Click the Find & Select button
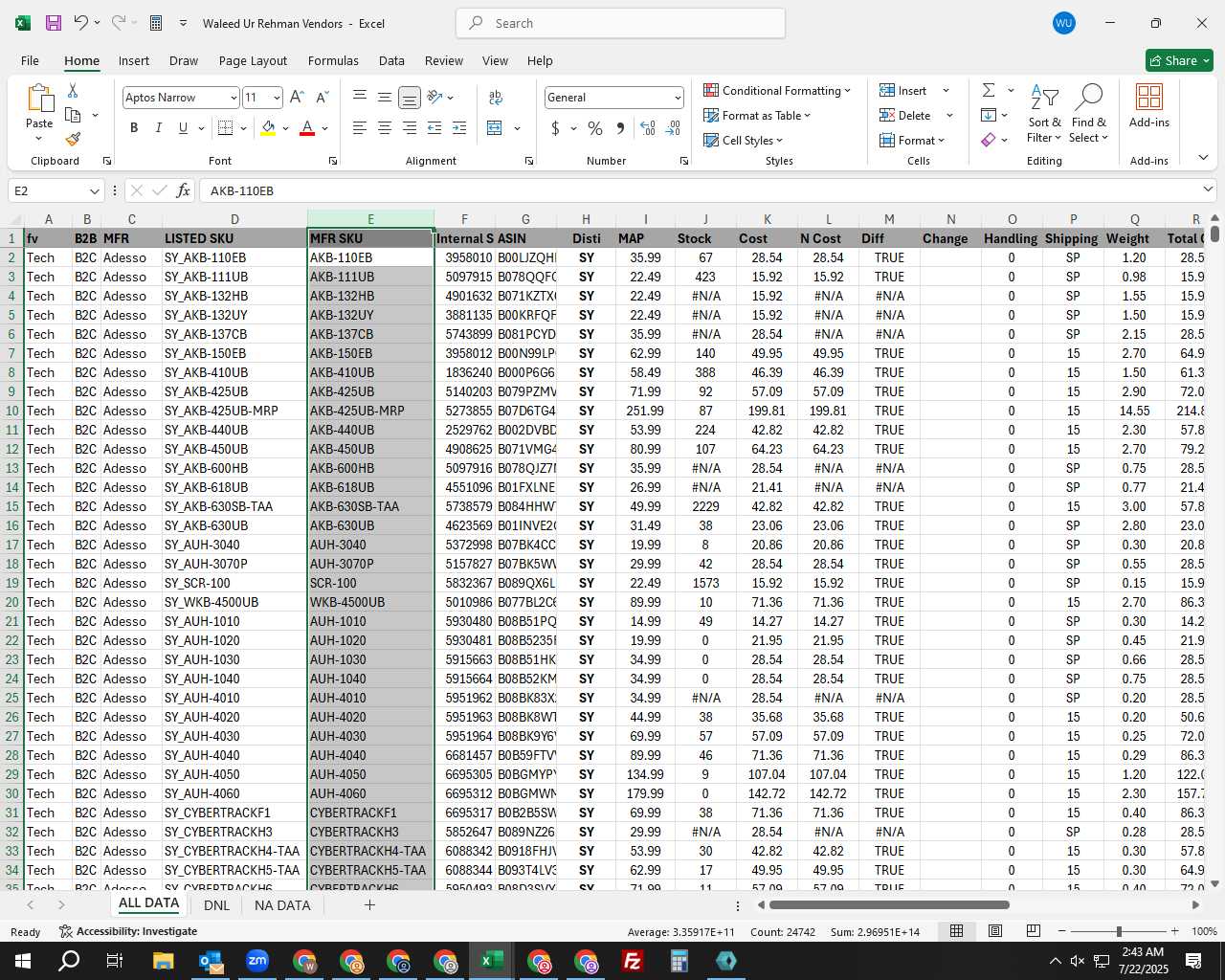This screenshot has width=1225, height=980. (1089, 113)
